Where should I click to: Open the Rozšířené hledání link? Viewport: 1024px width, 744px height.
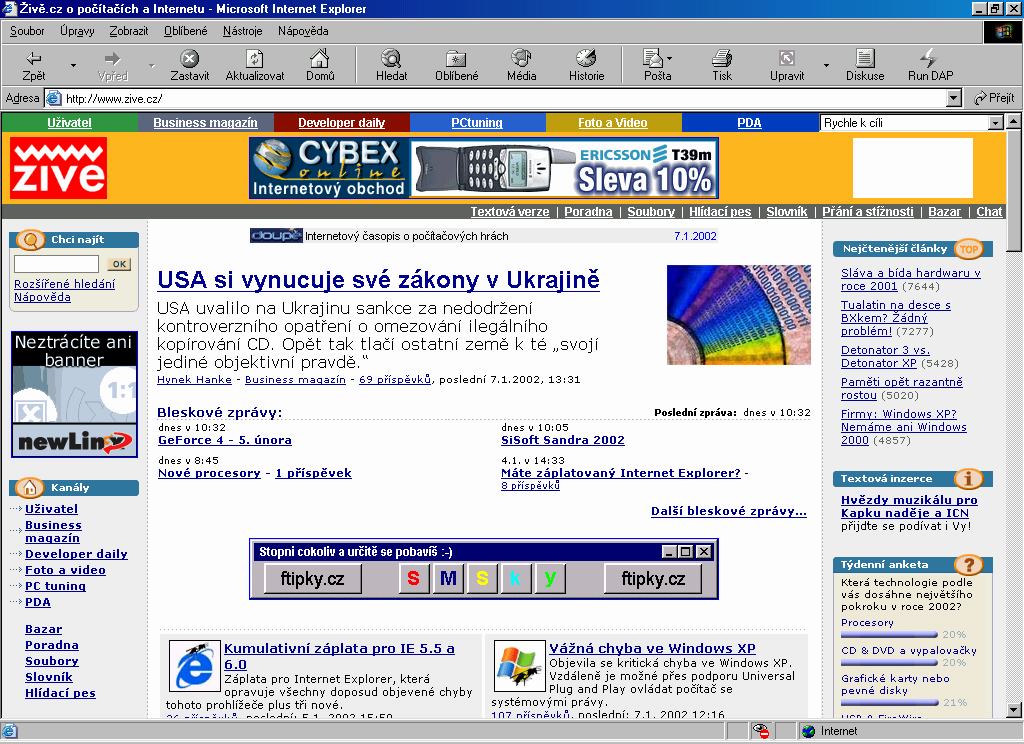pyautogui.click(x=65, y=284)
